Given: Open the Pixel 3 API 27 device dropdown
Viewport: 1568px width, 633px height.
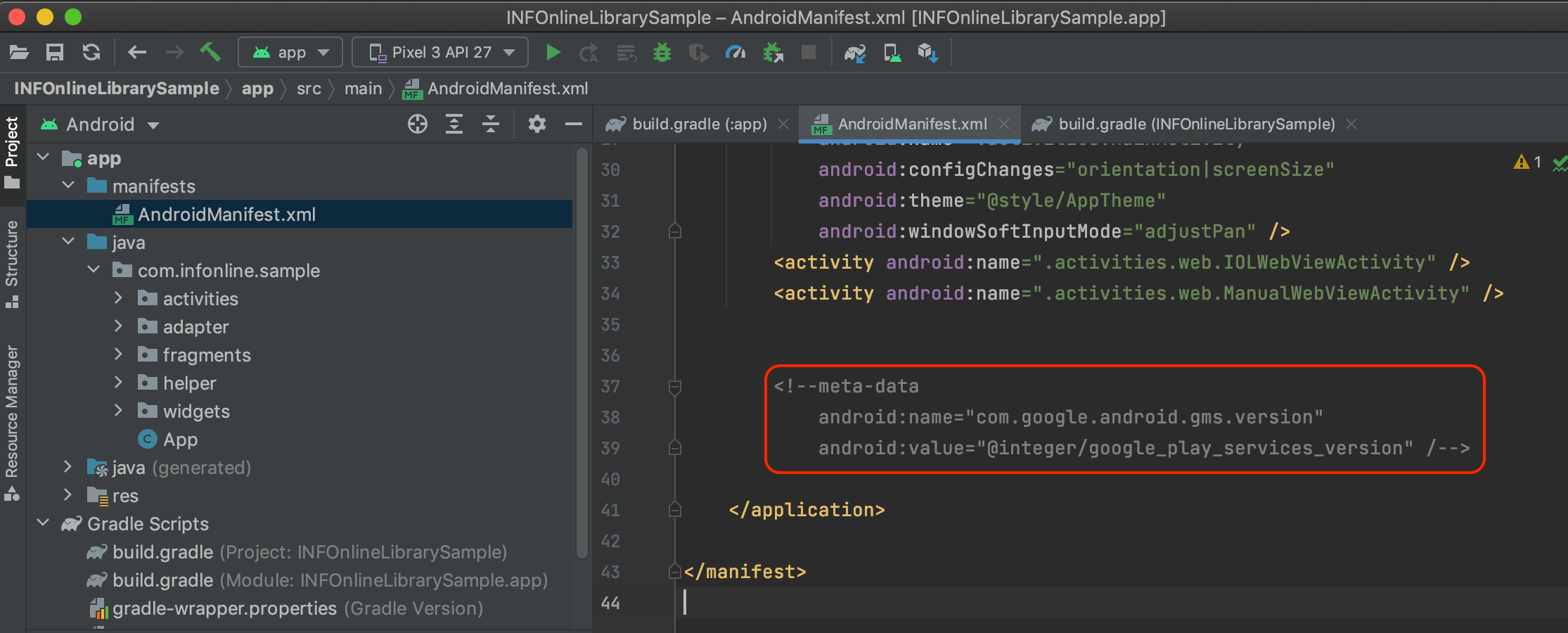Looking at the screenshot, I should (440, 52).
